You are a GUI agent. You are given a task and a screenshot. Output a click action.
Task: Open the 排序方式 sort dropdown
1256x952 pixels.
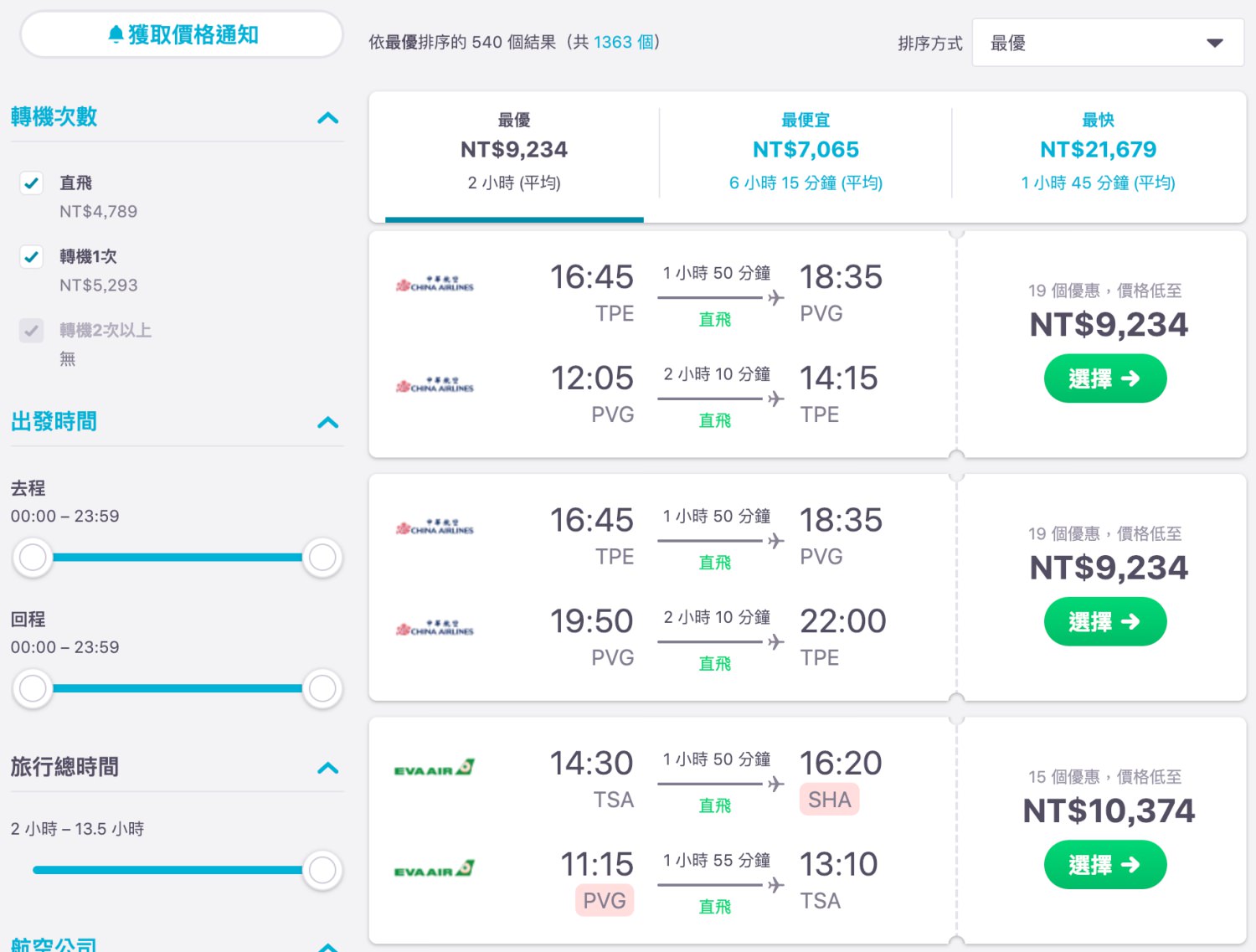tap(1108, 43)
